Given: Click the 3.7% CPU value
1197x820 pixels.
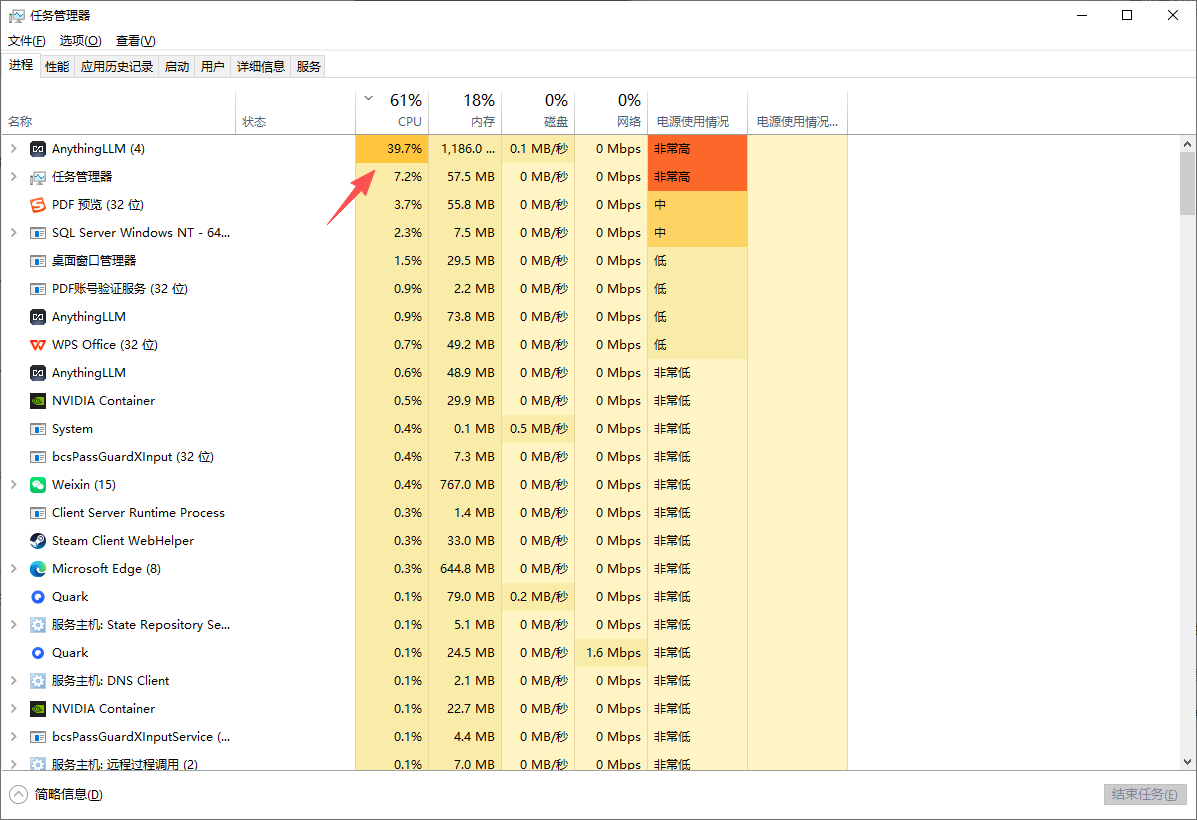Looking at the screenshot, I should [408, 205].
